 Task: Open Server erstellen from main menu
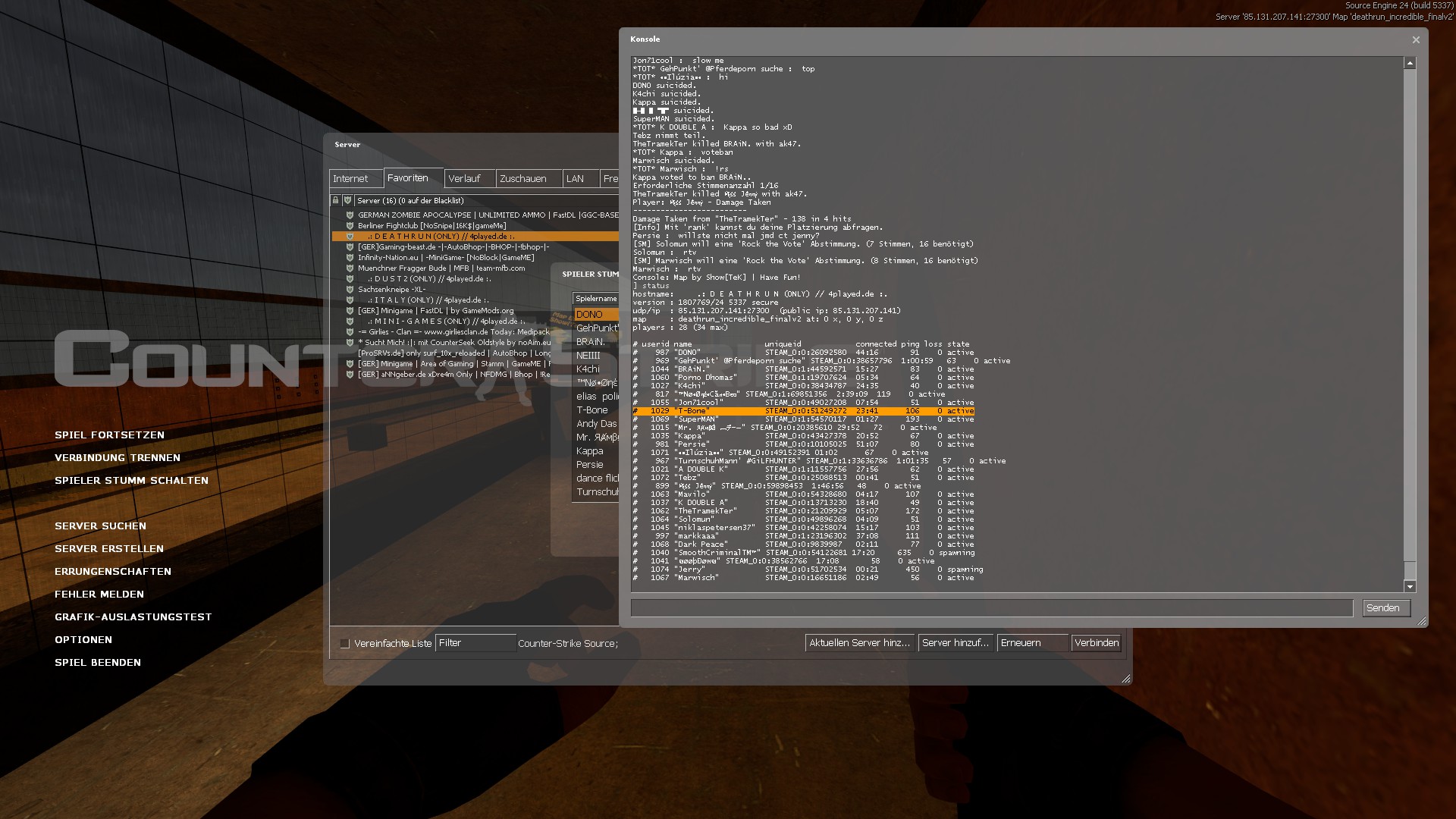click(x=109, y=549)
